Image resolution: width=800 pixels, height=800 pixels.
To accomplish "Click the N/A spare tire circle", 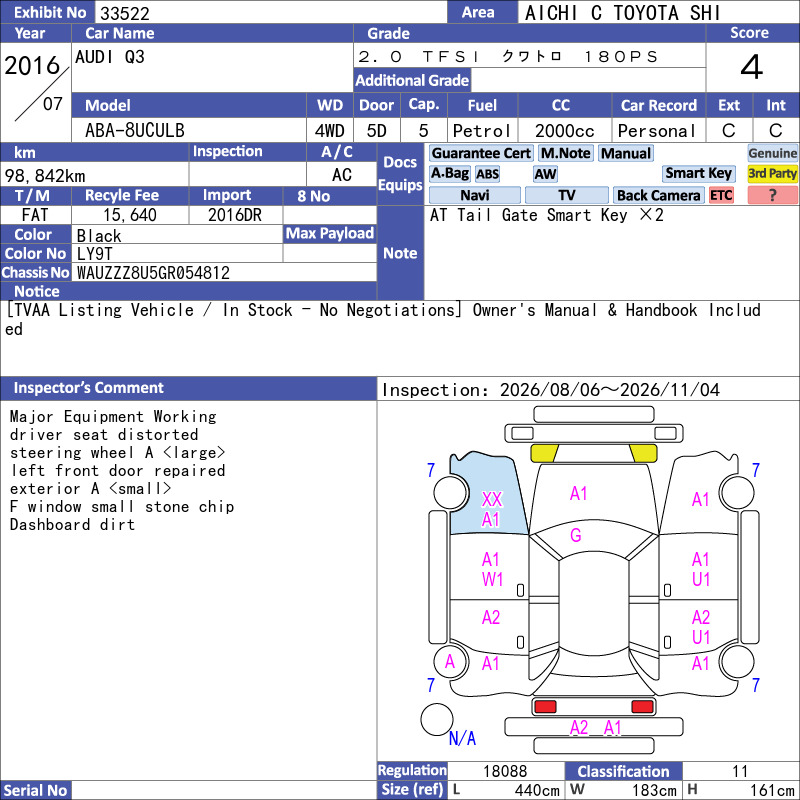I will click(x=437, y=719).
